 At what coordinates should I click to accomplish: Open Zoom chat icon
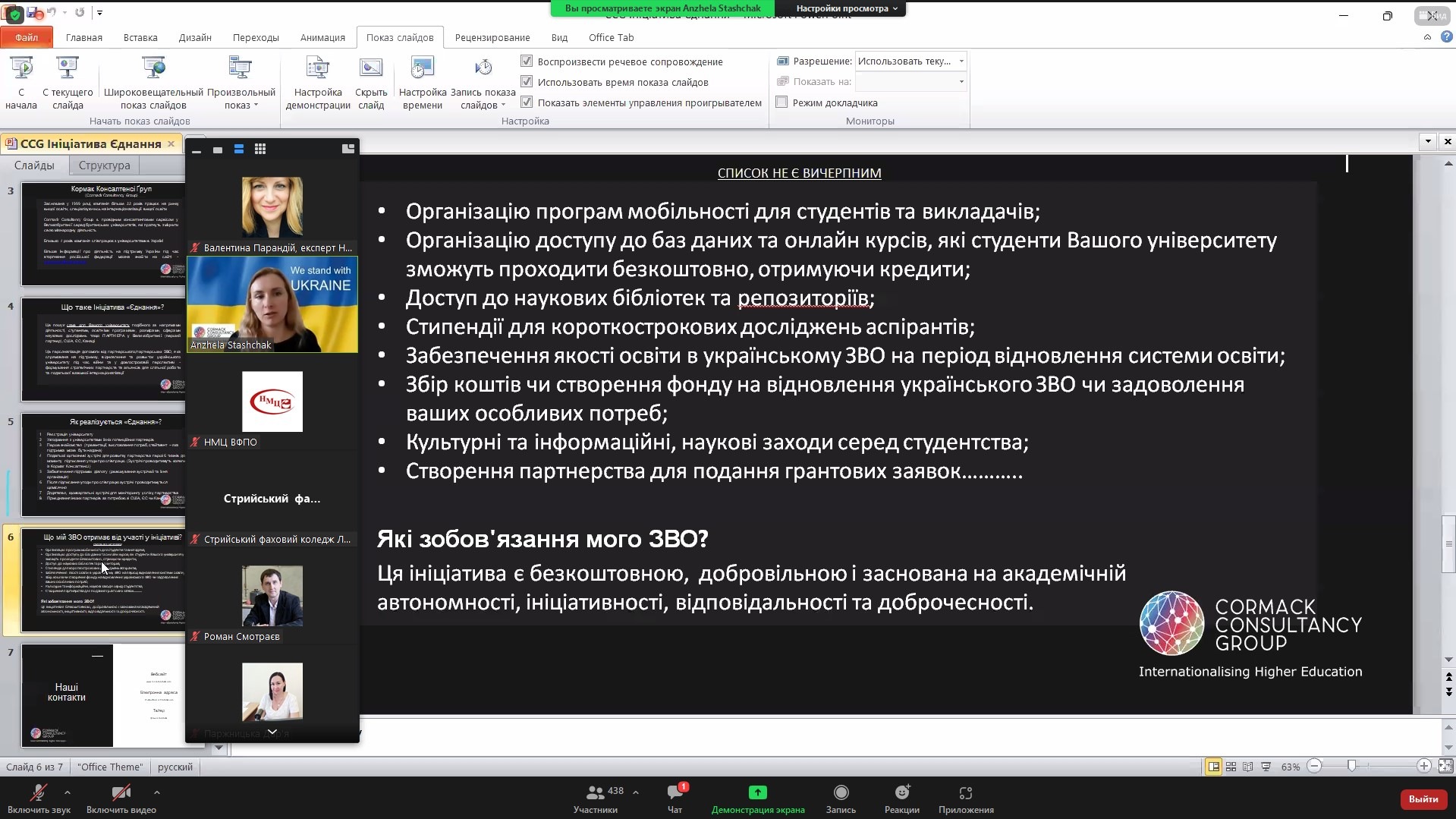pos(675,793)
